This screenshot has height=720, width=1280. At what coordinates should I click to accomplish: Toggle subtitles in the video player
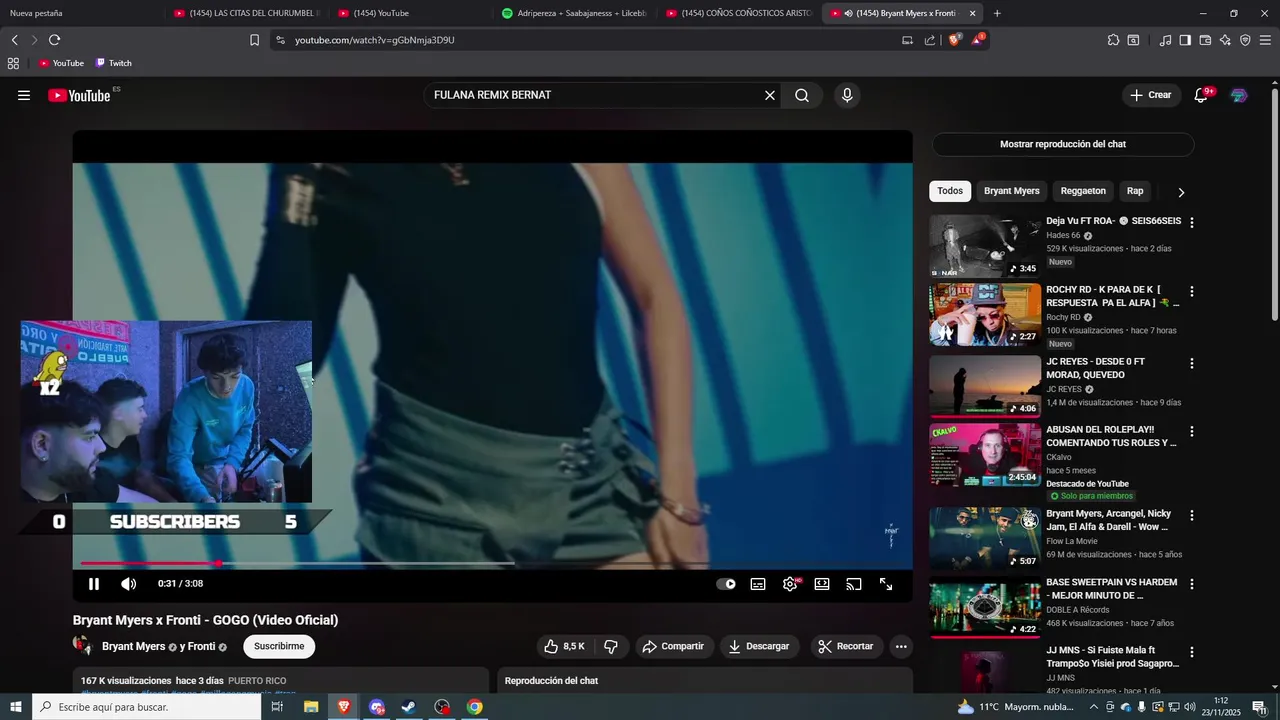(758, 584)
